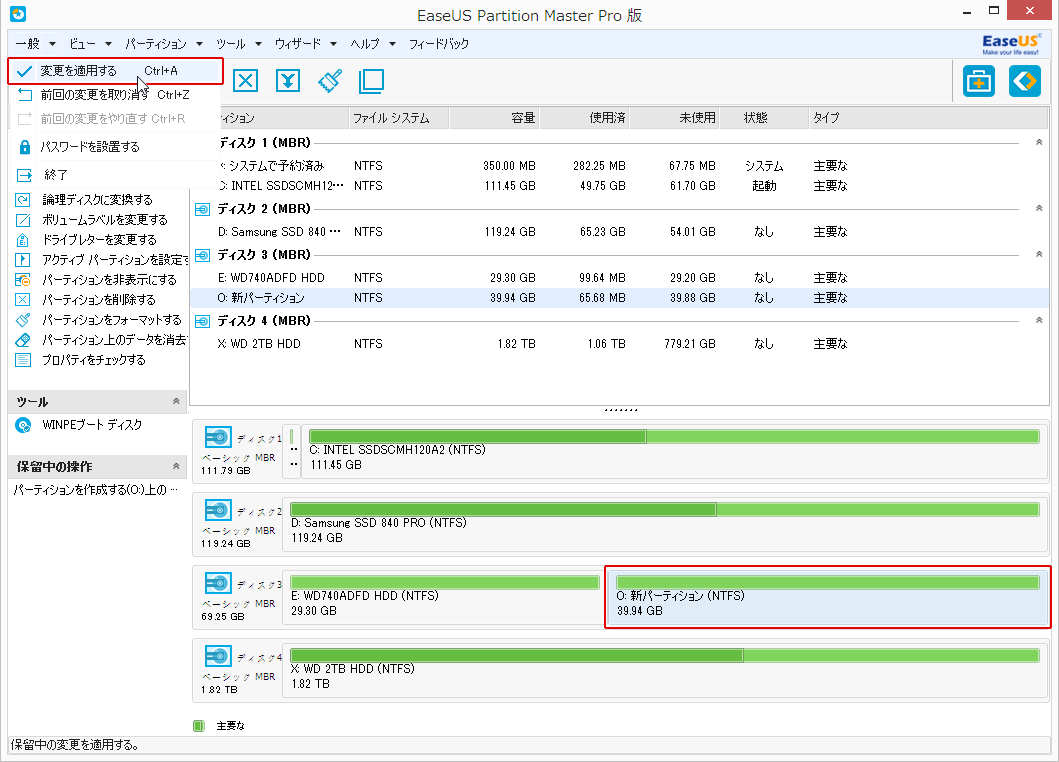Select the X: WD 2TB HDD list row
This screenshot has width=1059, height=762.
(619, 344)
